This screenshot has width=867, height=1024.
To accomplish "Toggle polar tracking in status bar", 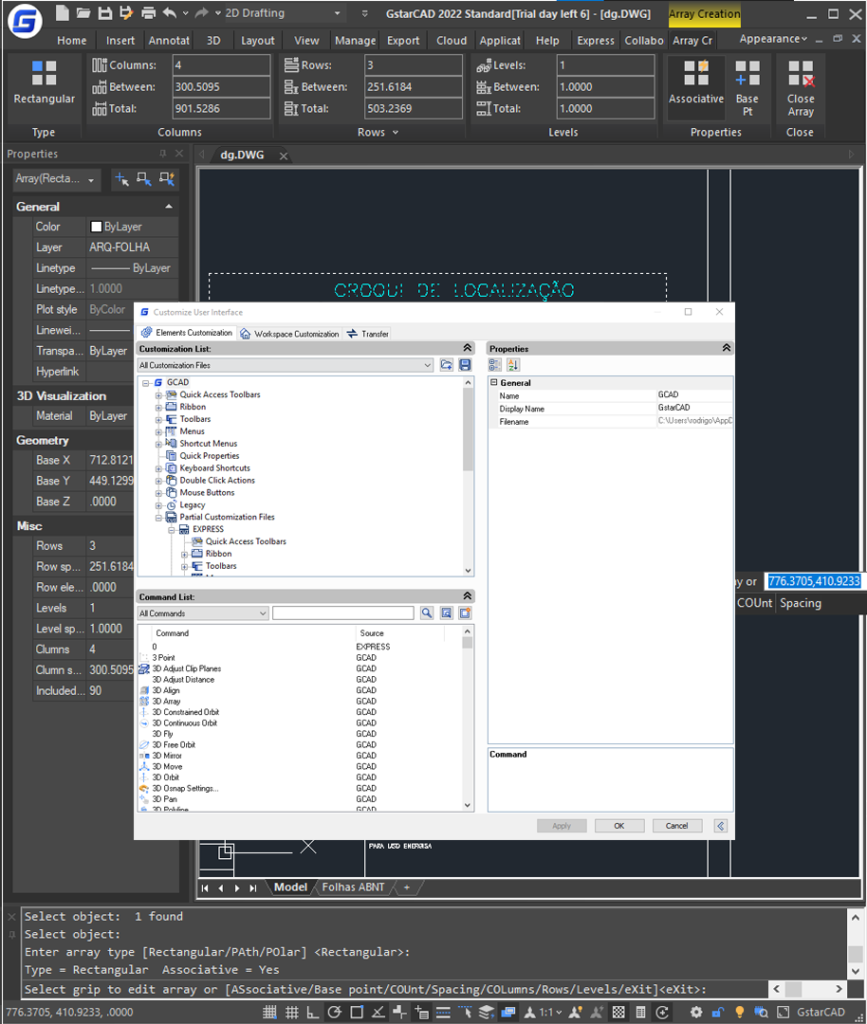I will click(335, 1012).
